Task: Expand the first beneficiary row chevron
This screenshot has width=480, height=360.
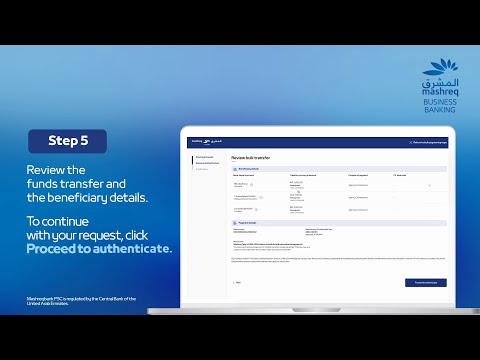Action: 429,185
